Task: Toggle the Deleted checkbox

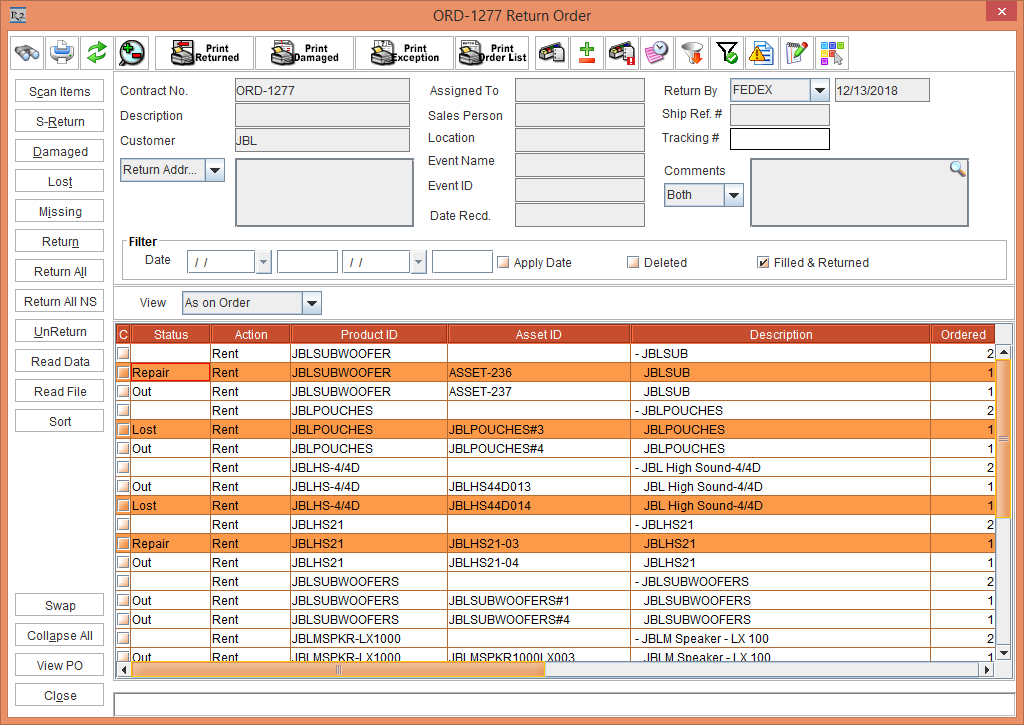Action: pos(633,262)
